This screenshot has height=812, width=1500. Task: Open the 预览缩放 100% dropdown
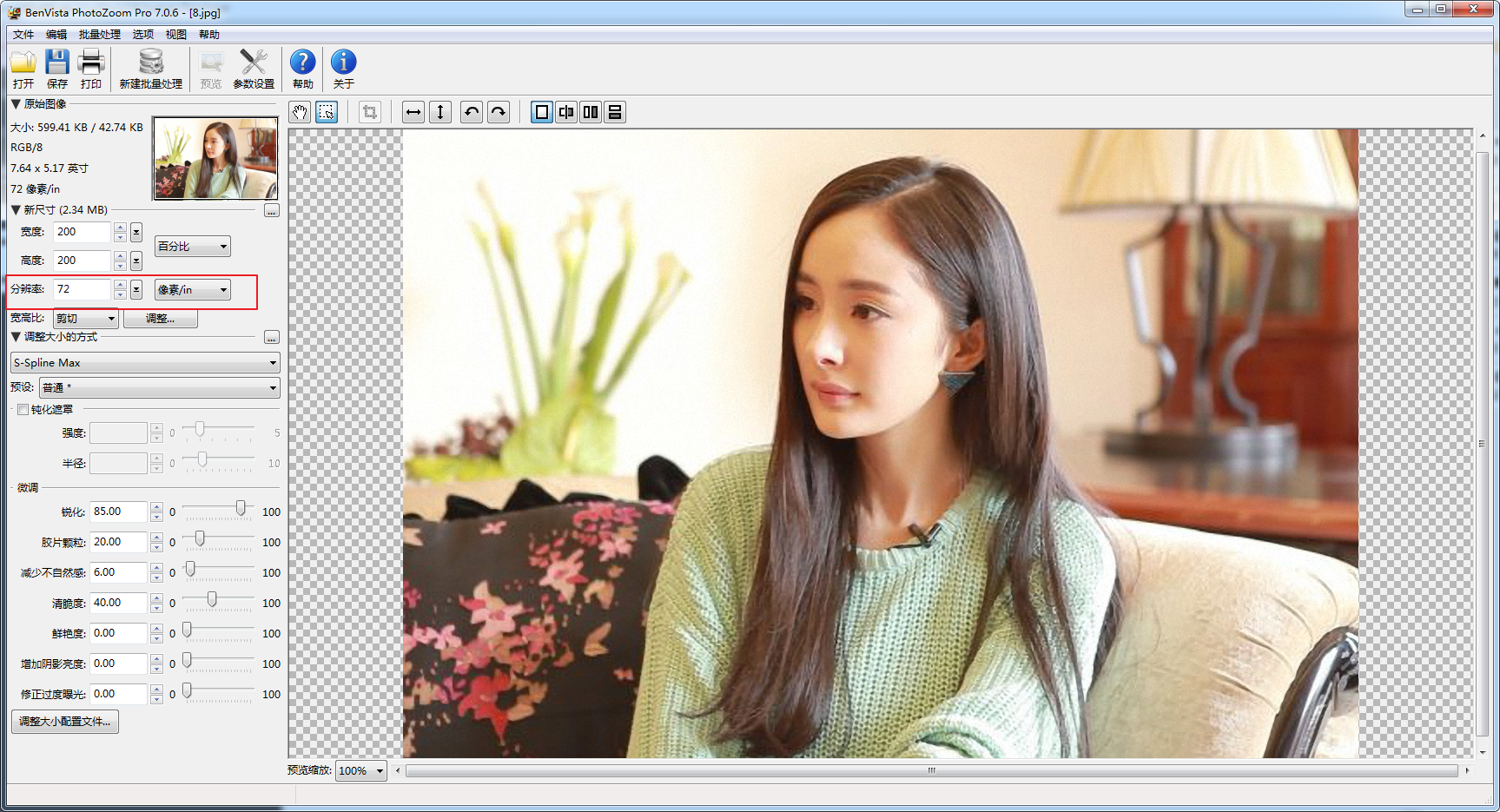[361, 770]
